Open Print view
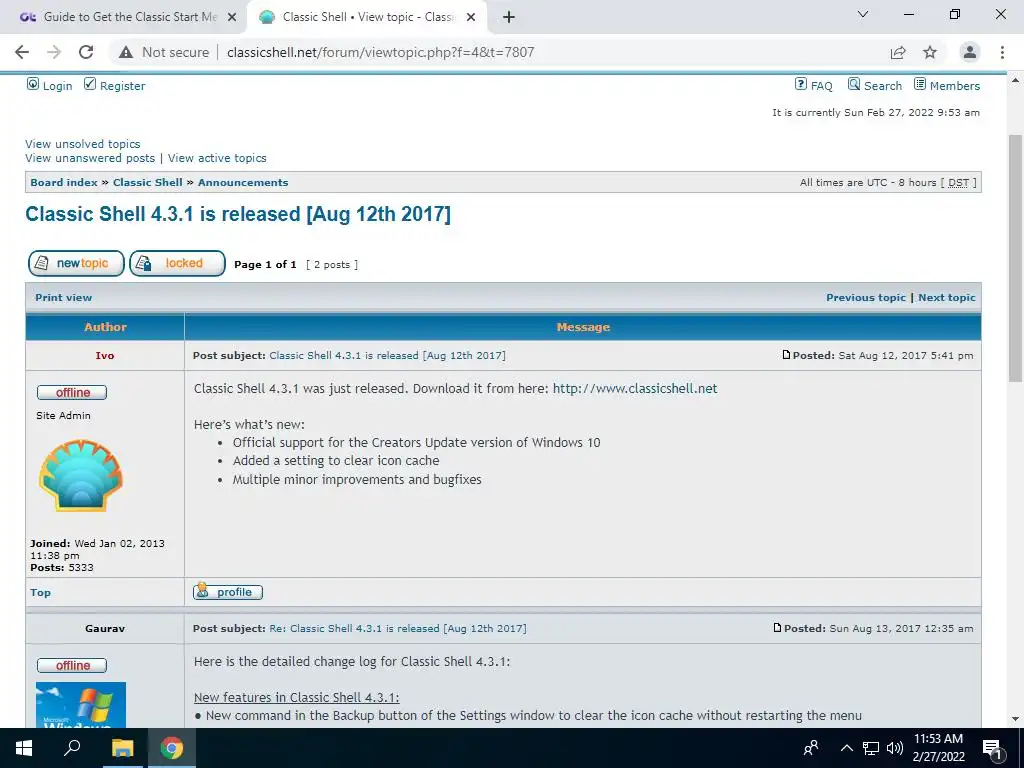Viewport: 1024px width, 768px height. [63, 298]
